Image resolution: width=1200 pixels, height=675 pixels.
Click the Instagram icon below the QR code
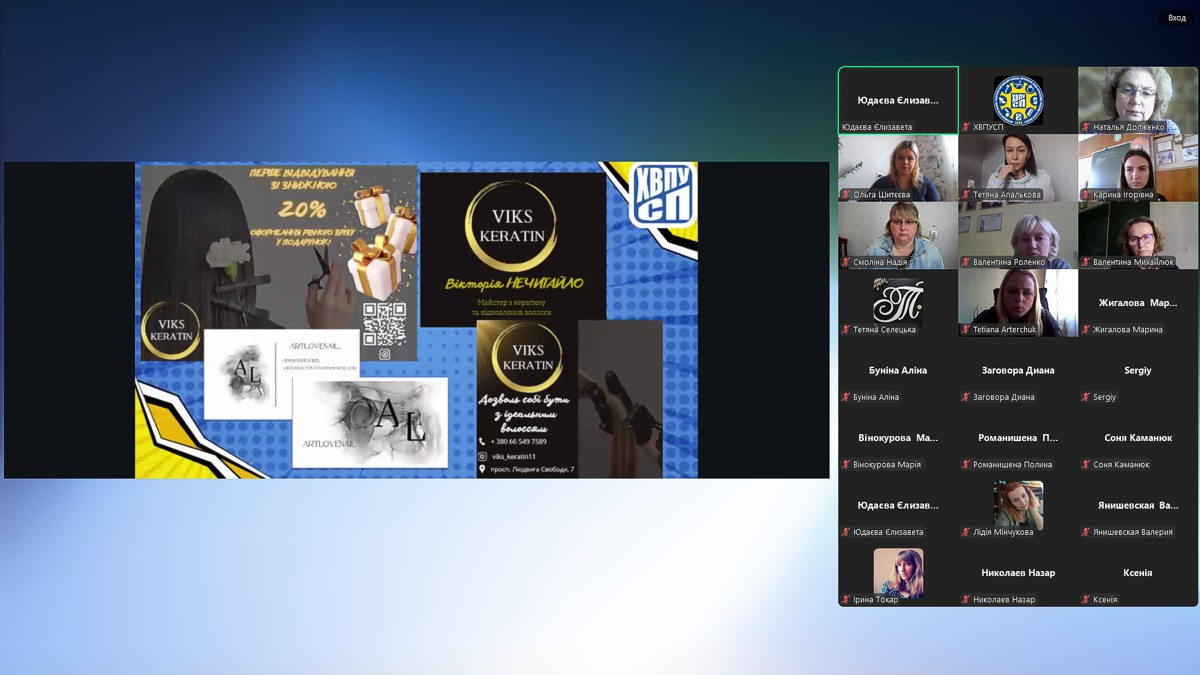click(x=385, y=354)
